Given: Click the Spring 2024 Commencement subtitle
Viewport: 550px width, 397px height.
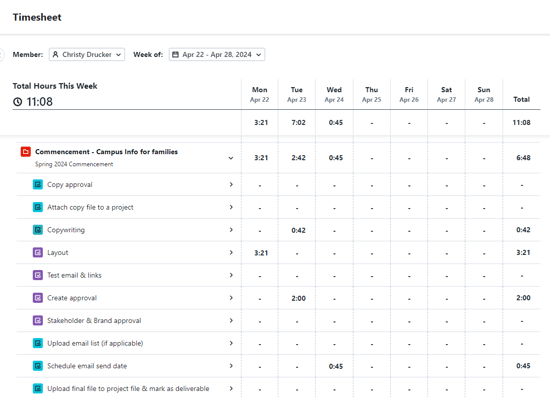Looking at the screenshot, I should pyautogui.click(x=74, y=164).
